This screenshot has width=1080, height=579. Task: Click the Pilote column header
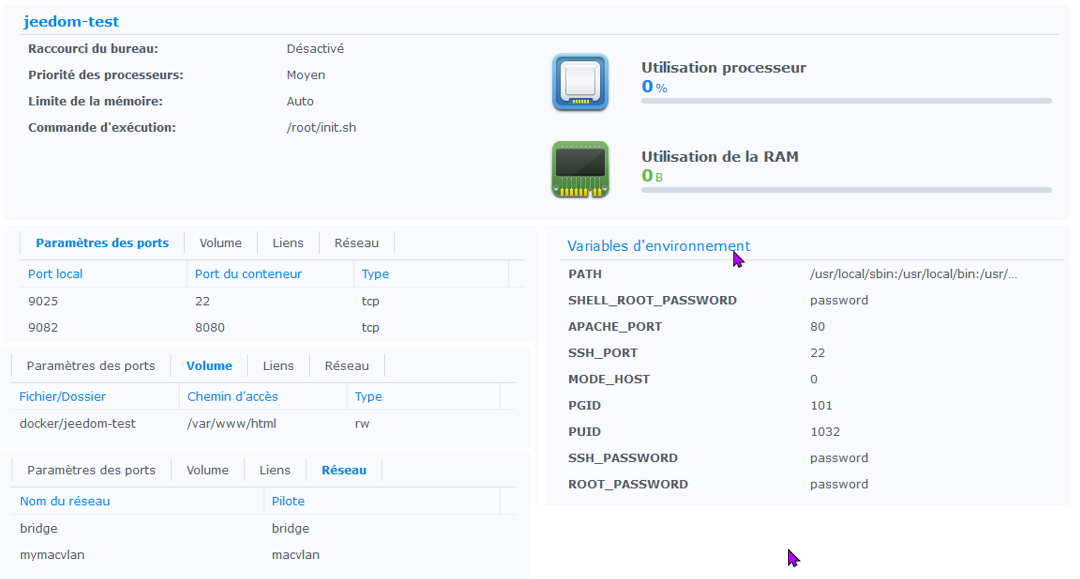tap(288, 501)
